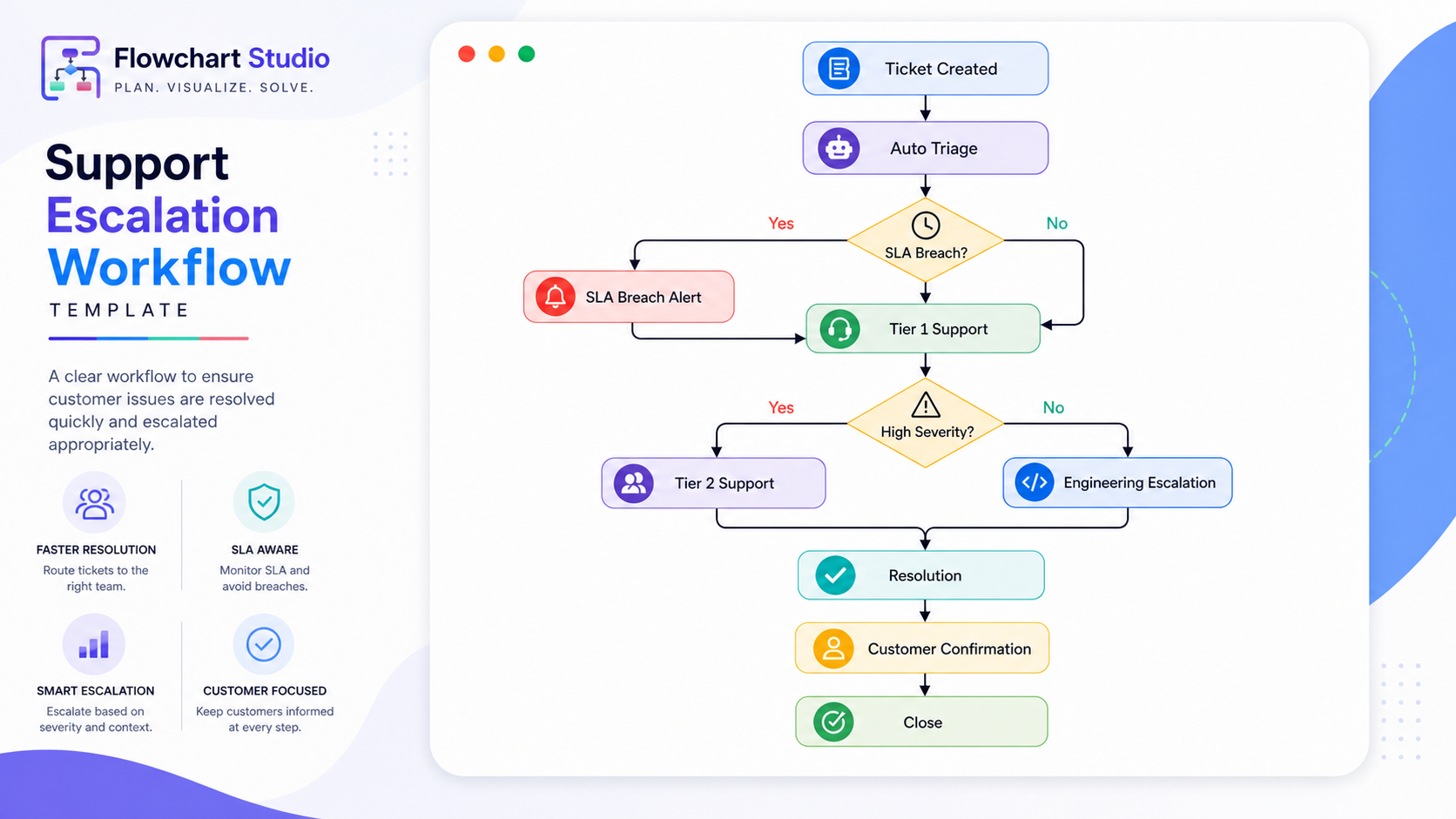Click the No label beside High Severity

point(1054,407)
